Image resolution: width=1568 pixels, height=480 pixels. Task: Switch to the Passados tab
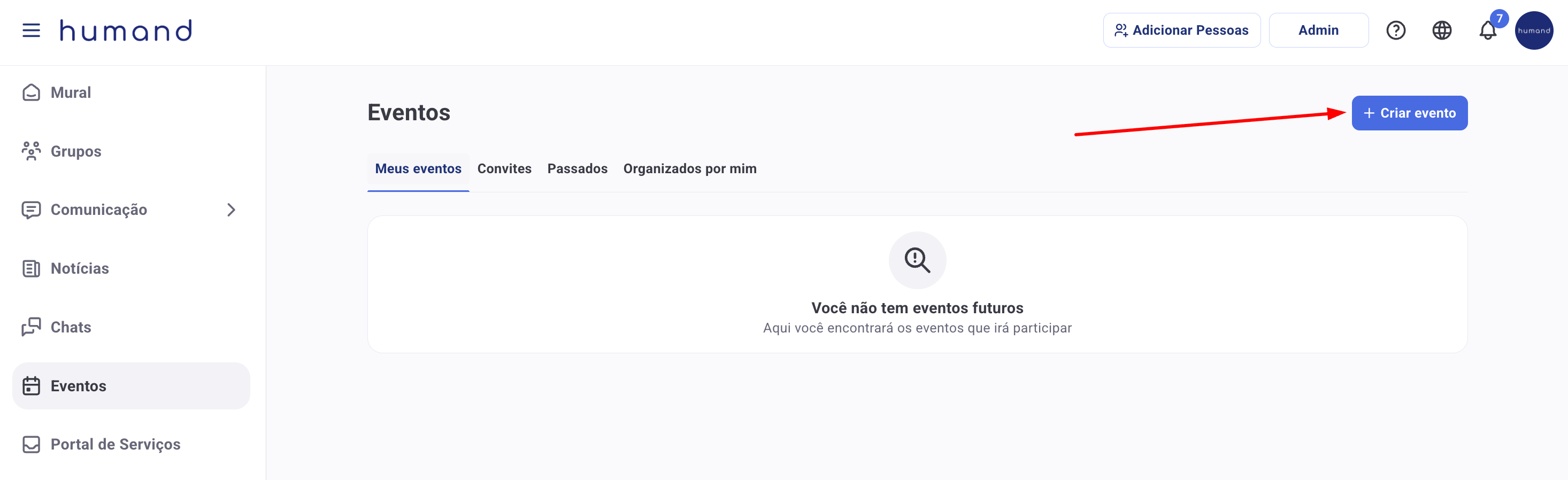(577, 169)
